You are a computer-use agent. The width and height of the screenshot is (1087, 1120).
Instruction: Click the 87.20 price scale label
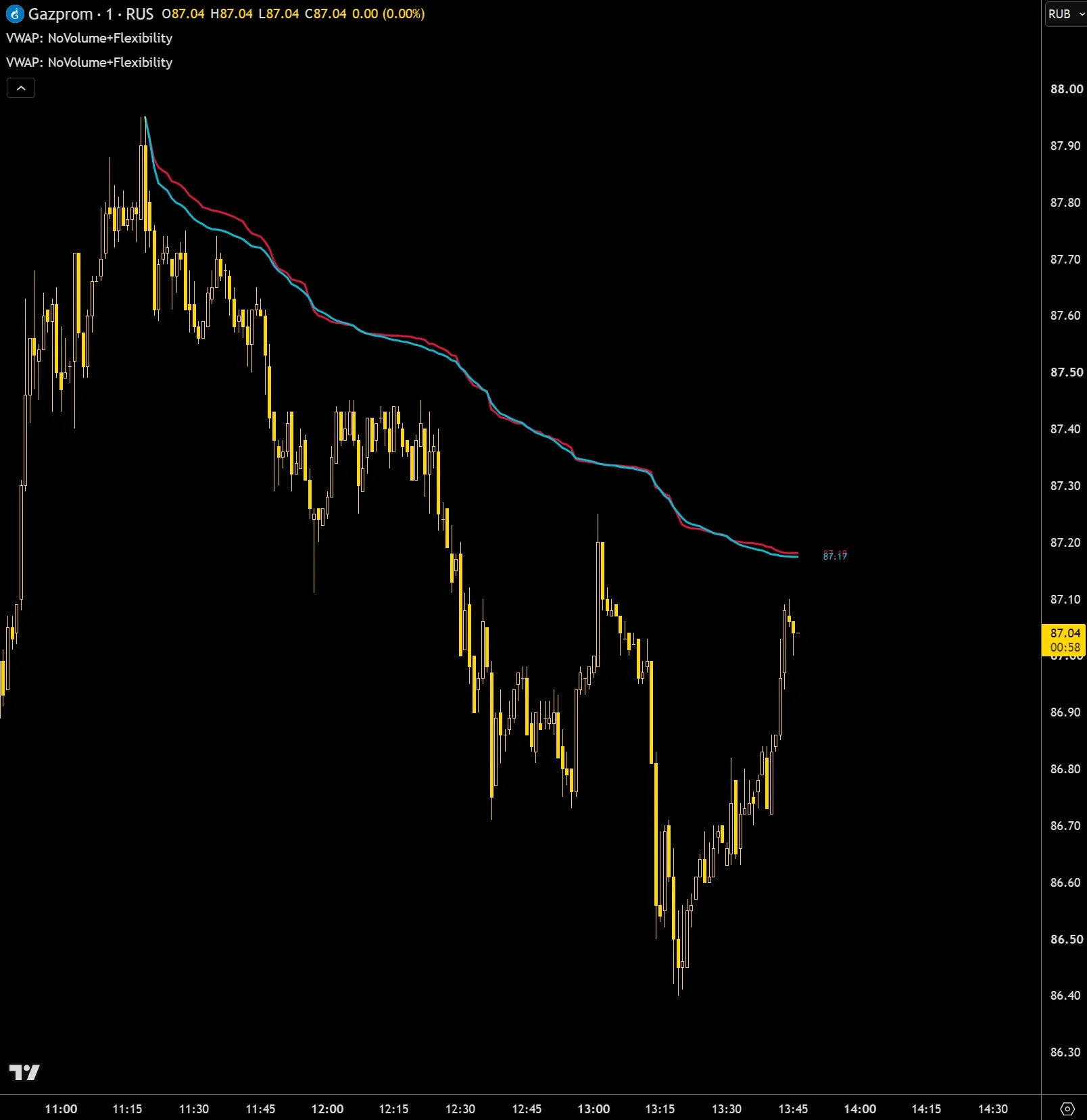pyautogui.click(x=1067, y=543)
